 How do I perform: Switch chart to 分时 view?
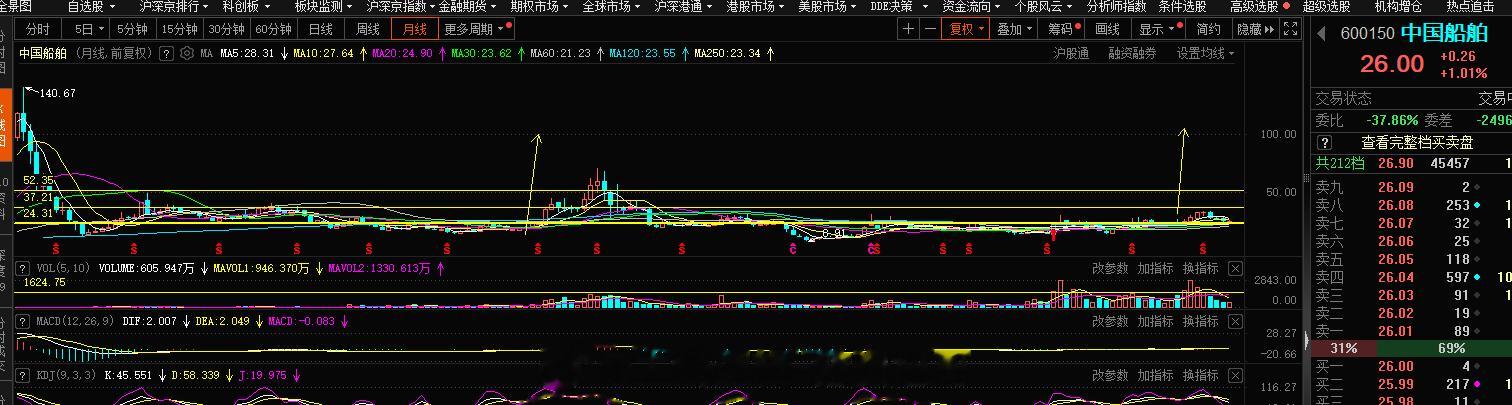[37, 29]
